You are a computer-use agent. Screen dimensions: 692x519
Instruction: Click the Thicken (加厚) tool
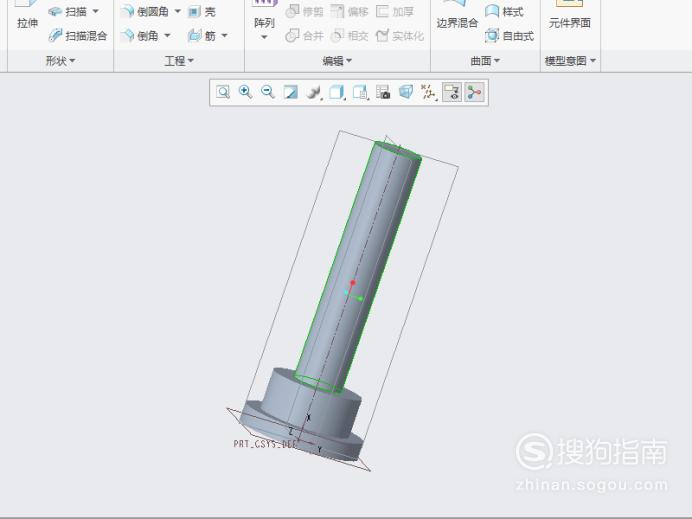click(395, 11)
